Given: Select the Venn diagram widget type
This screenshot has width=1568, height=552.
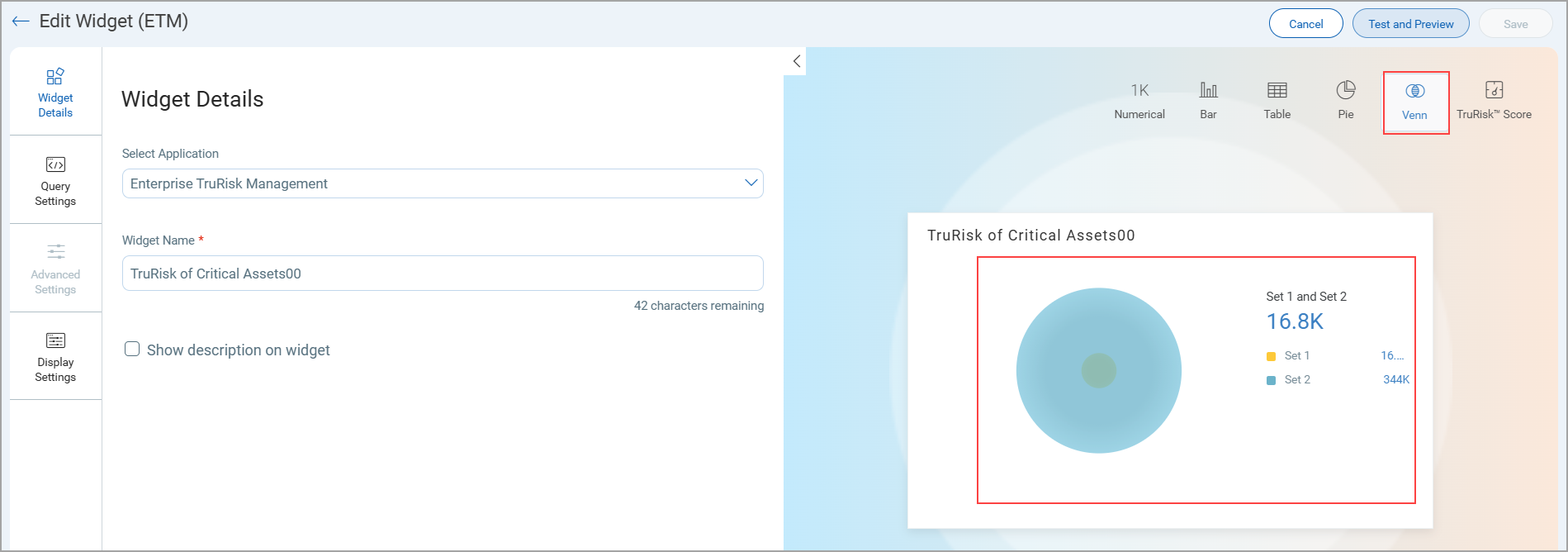Looking at the screenshot, I should (x=1415, y=102).
